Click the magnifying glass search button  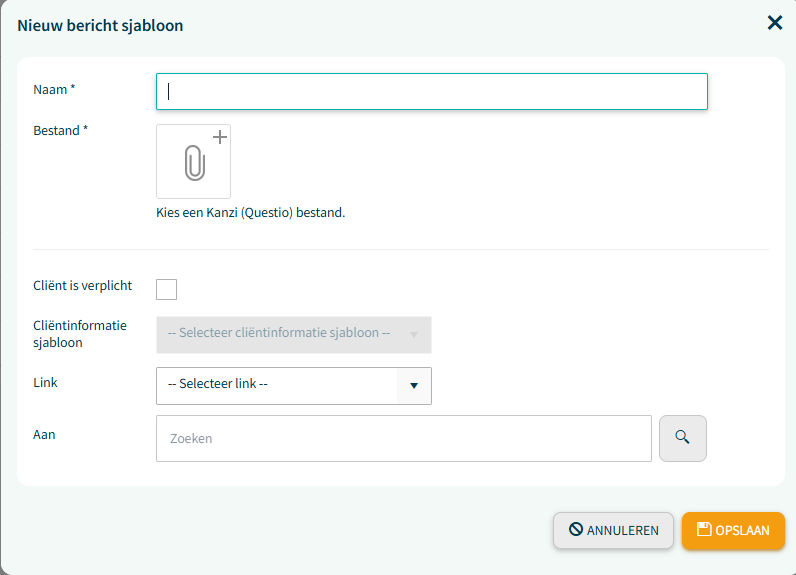[x=683, y=438]
